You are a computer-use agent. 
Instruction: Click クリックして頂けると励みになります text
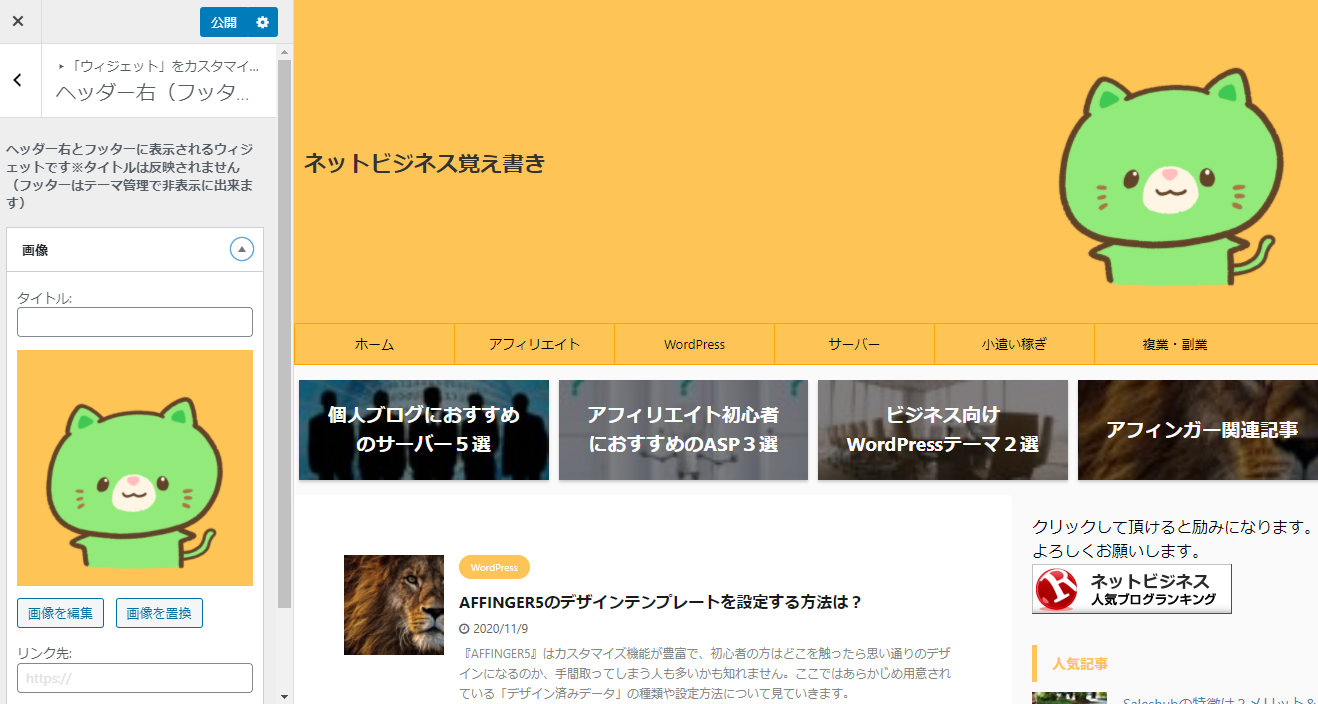point(1172,527)
